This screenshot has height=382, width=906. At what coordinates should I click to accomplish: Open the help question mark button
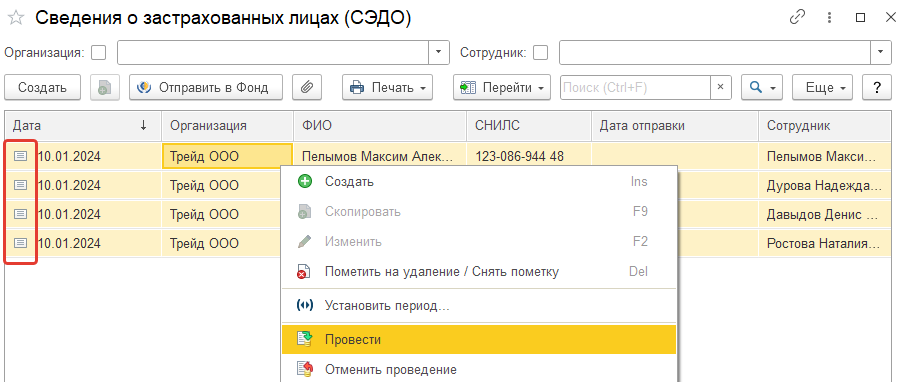click(x=877, y=88)
